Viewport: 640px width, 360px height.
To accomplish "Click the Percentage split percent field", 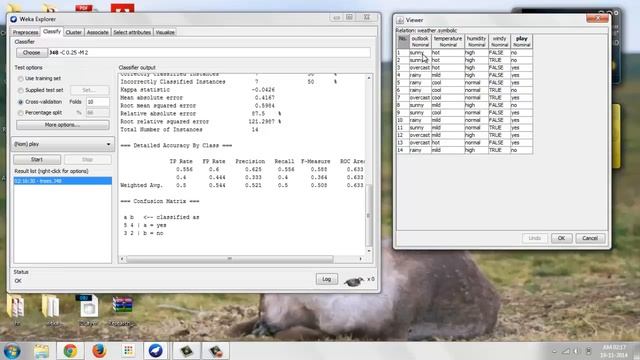I will click(98, 113).
